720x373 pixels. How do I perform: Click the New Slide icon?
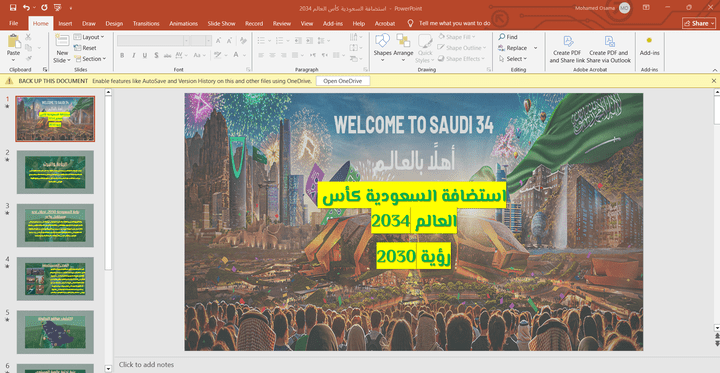point(62,40)
